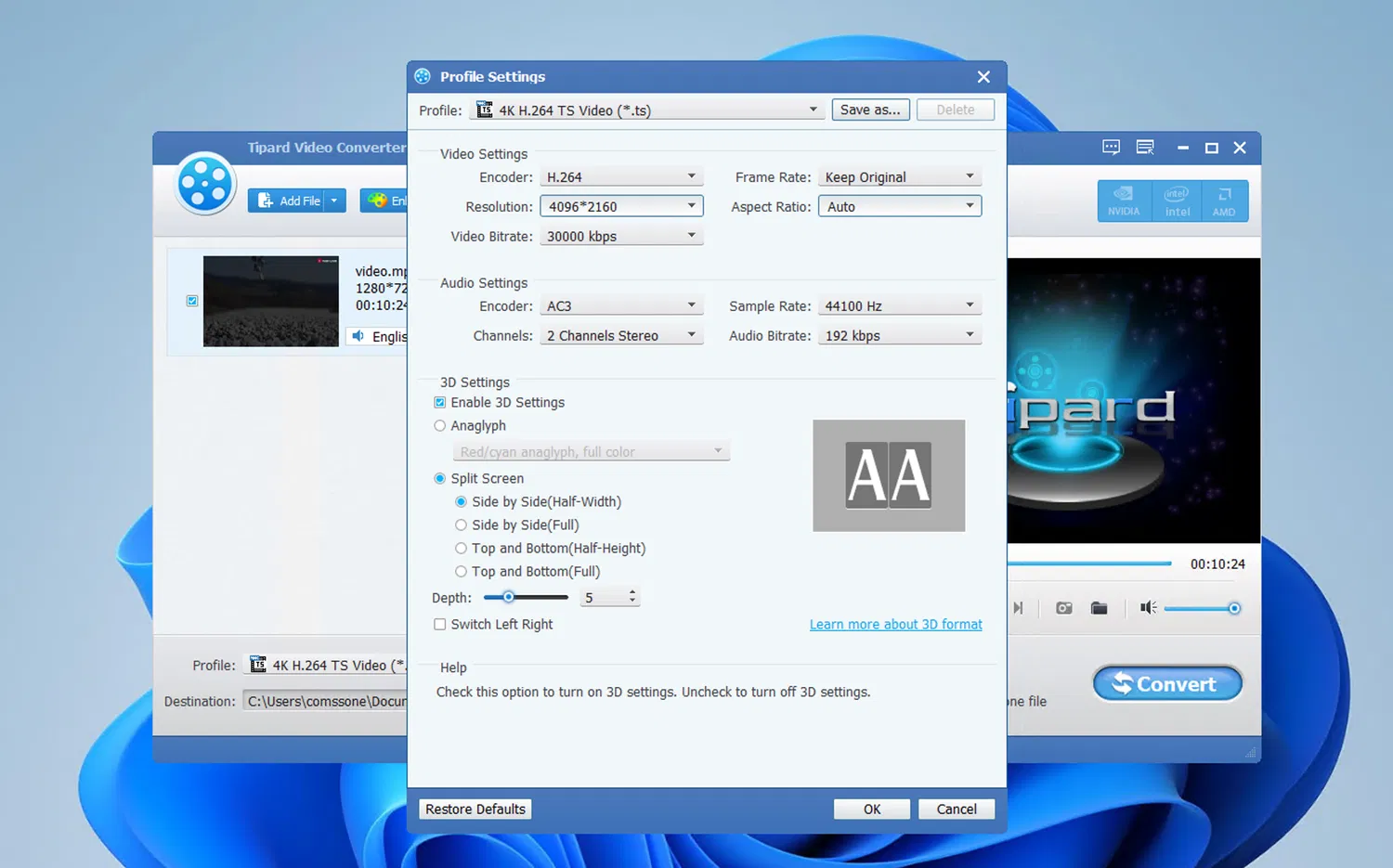Click the Add File button

[x=287, y=201]
